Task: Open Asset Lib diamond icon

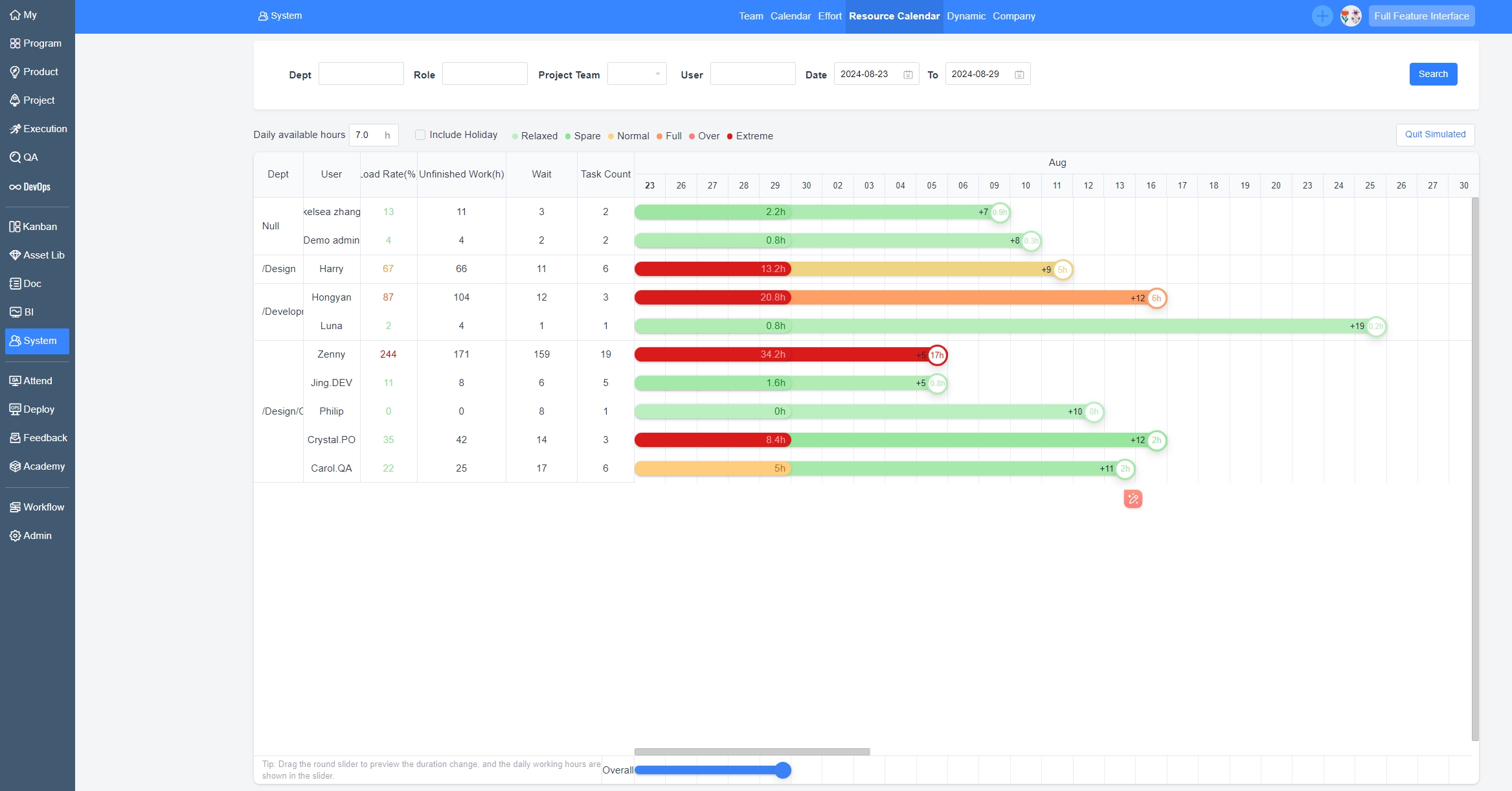Action: 15,255
